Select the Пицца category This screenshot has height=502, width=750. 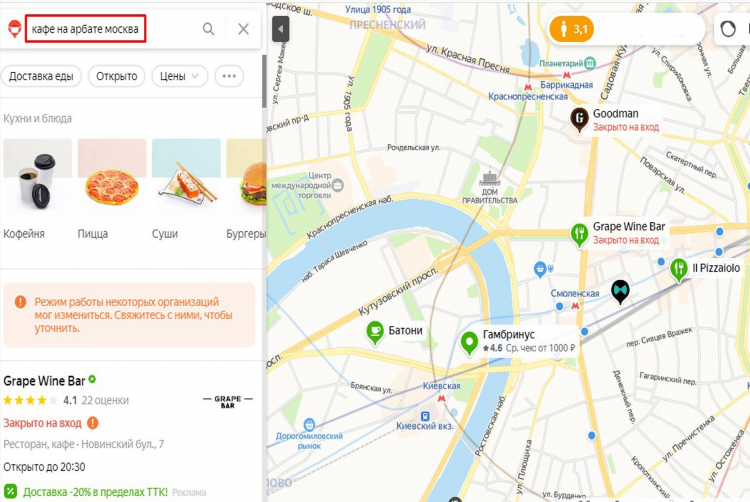coord(112,189)
